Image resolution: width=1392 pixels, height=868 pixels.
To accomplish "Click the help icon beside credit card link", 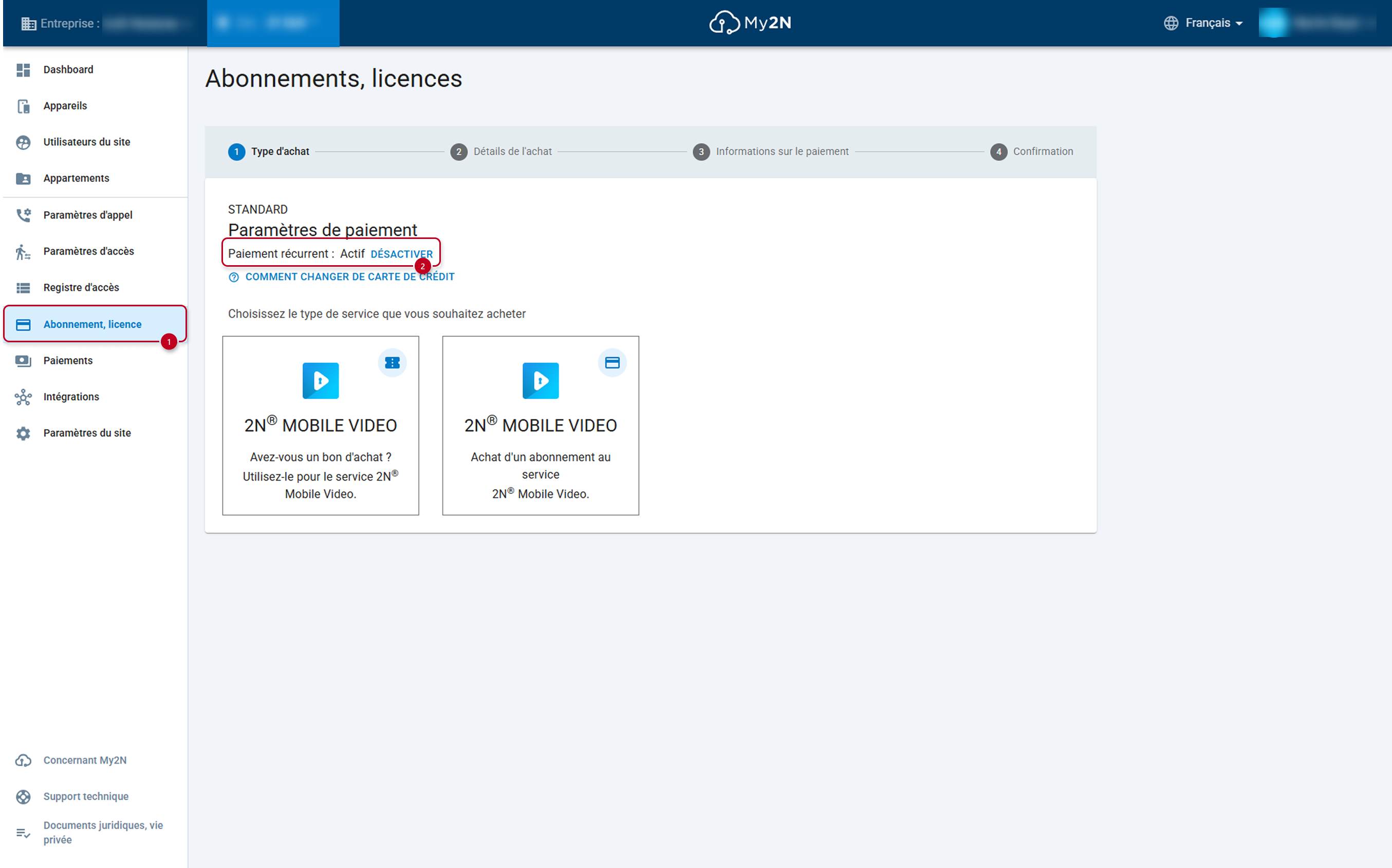I will pos(234,278).
